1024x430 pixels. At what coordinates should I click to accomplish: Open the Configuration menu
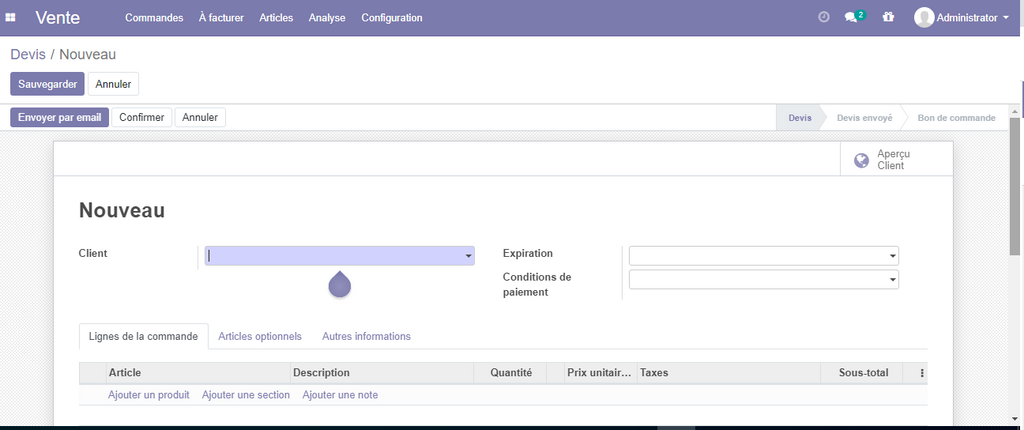tap(392, 18)
